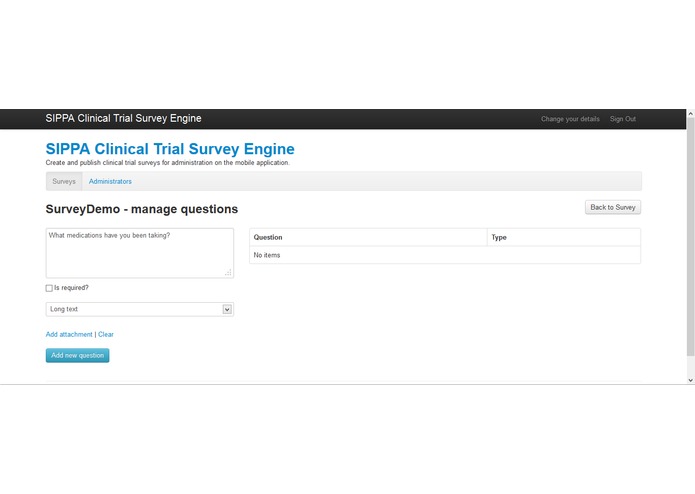Click the scrollbar up arrow
The height and width of the screenshot is (494, 695).
click(x=691, y=114)
